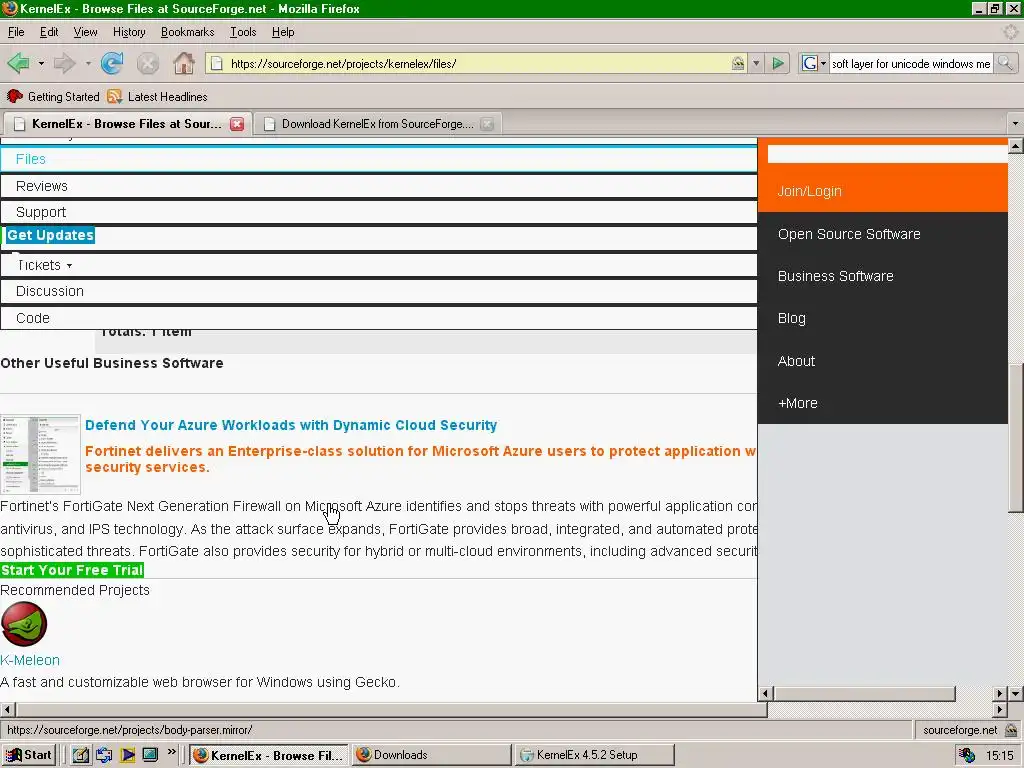Click the search magnifier icon in search box
The width and height of the screenshot is (1024, 768).
coord(1005,63)
